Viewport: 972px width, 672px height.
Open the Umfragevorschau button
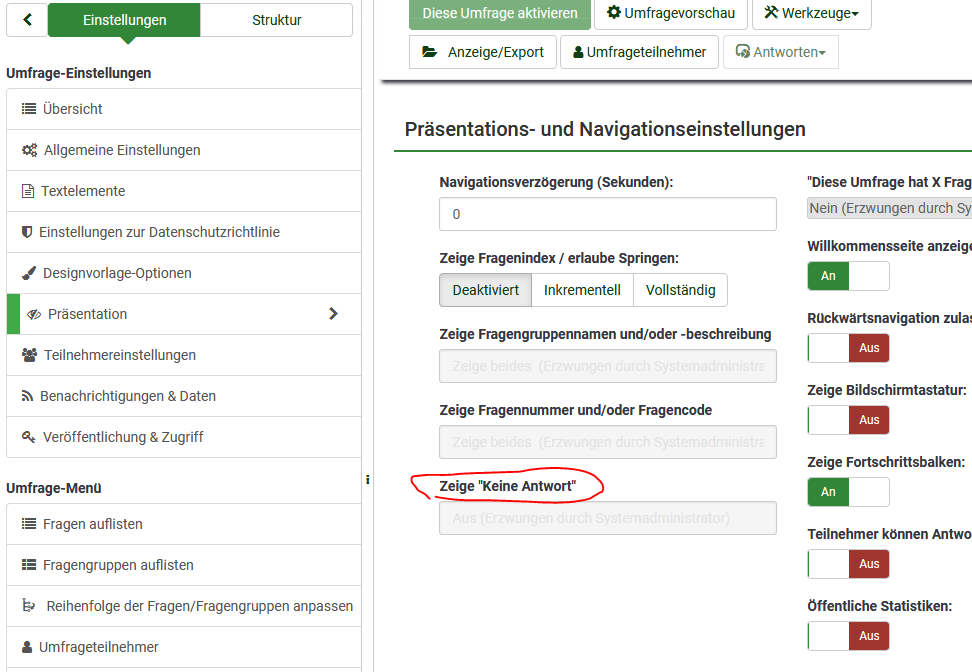(x=671, y=13)
